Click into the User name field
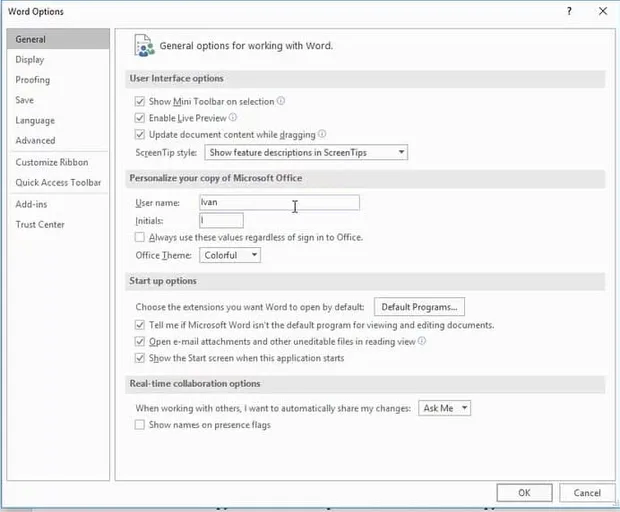The height and width of the screenshot is (512, 620). [x=280, y=202]
